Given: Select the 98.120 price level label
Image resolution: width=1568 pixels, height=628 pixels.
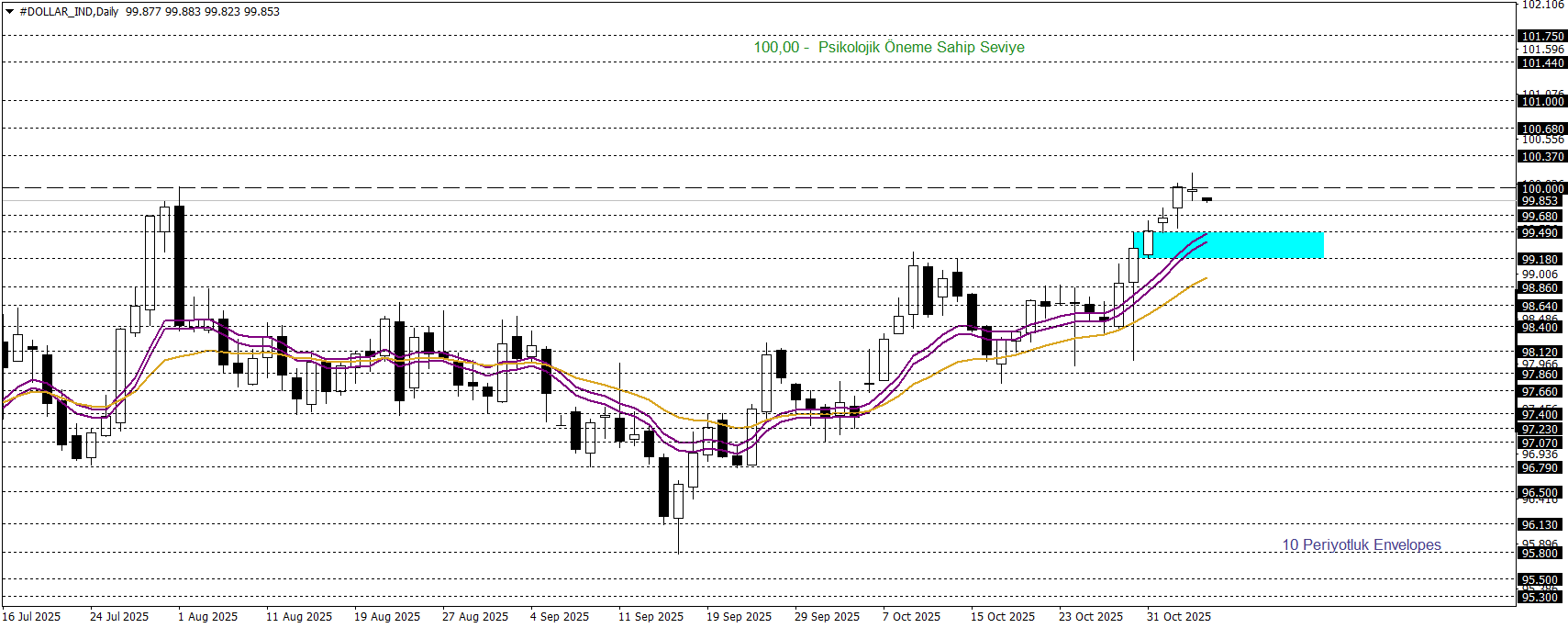Looking at the screenshot, I should [x=1540, y=353].
